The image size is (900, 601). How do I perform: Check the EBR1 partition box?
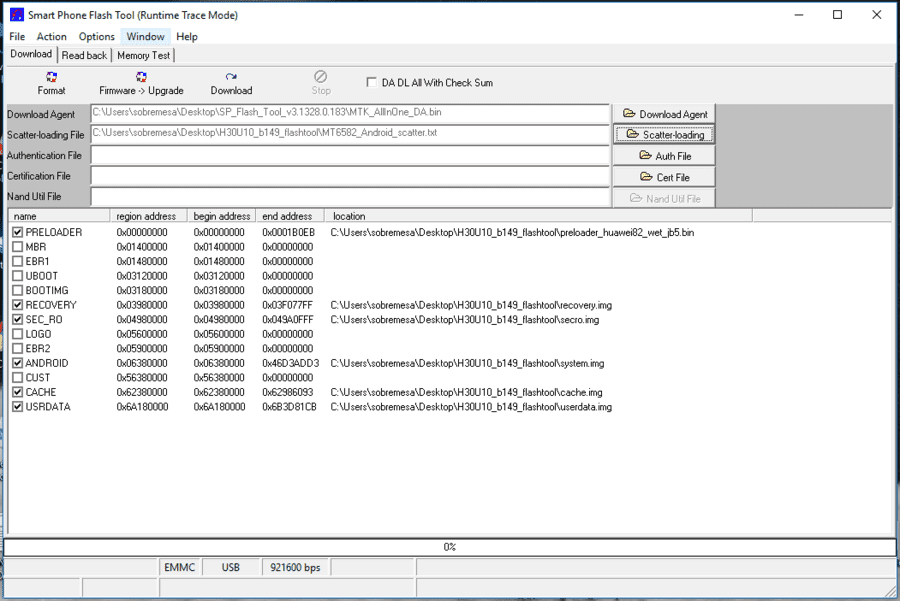coord(18,261)
